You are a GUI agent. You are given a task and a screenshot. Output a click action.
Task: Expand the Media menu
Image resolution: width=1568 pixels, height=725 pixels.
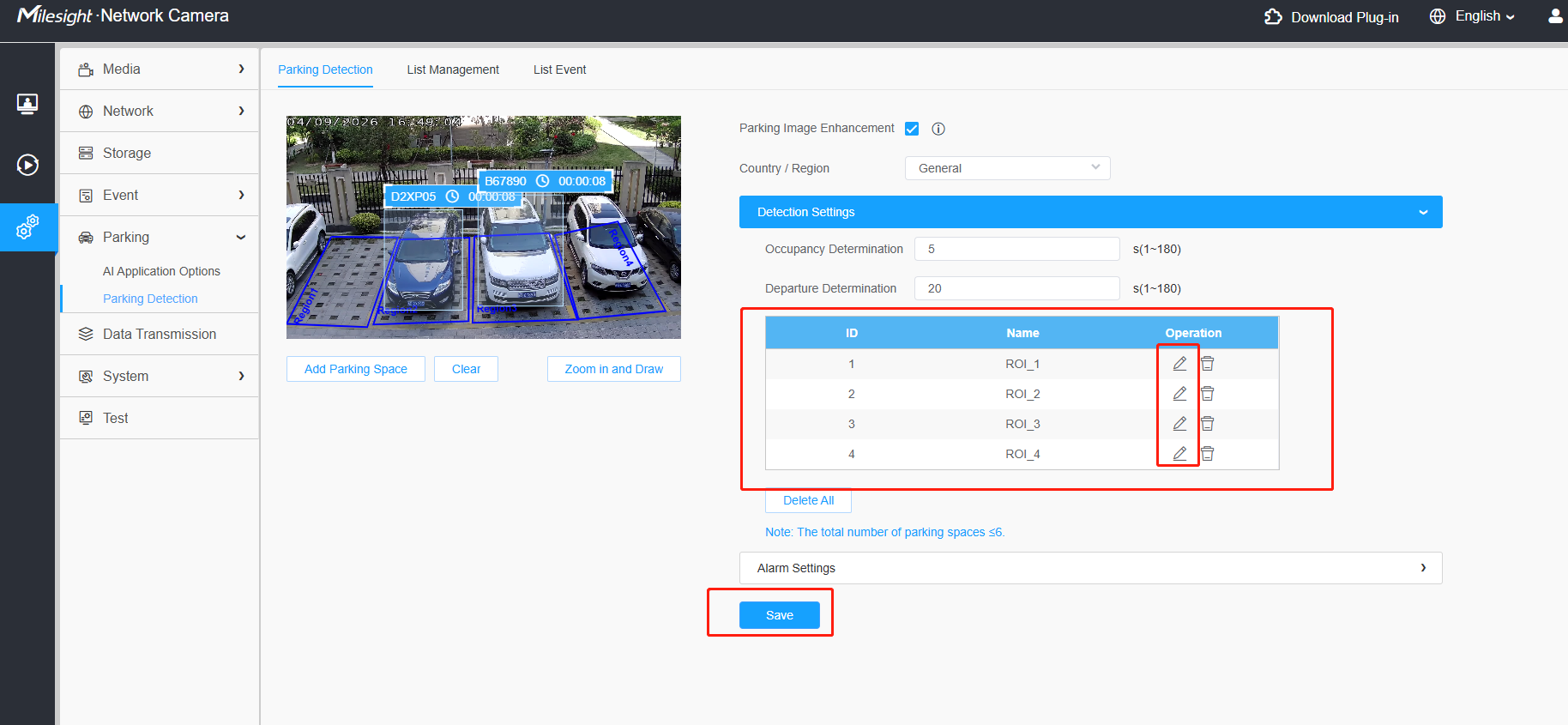(160, 69)
